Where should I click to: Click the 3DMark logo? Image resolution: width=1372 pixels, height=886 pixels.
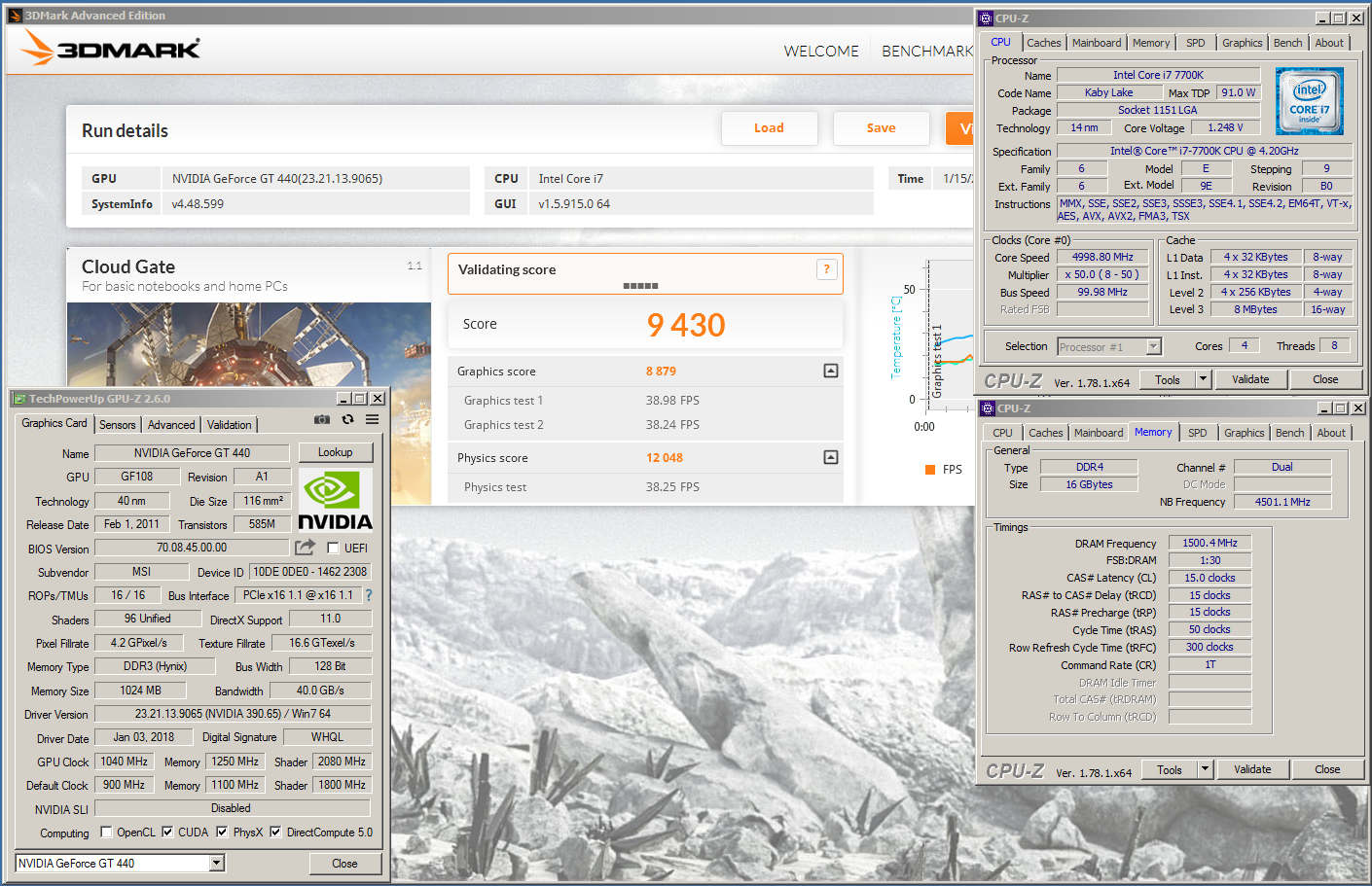click(110, 48)
